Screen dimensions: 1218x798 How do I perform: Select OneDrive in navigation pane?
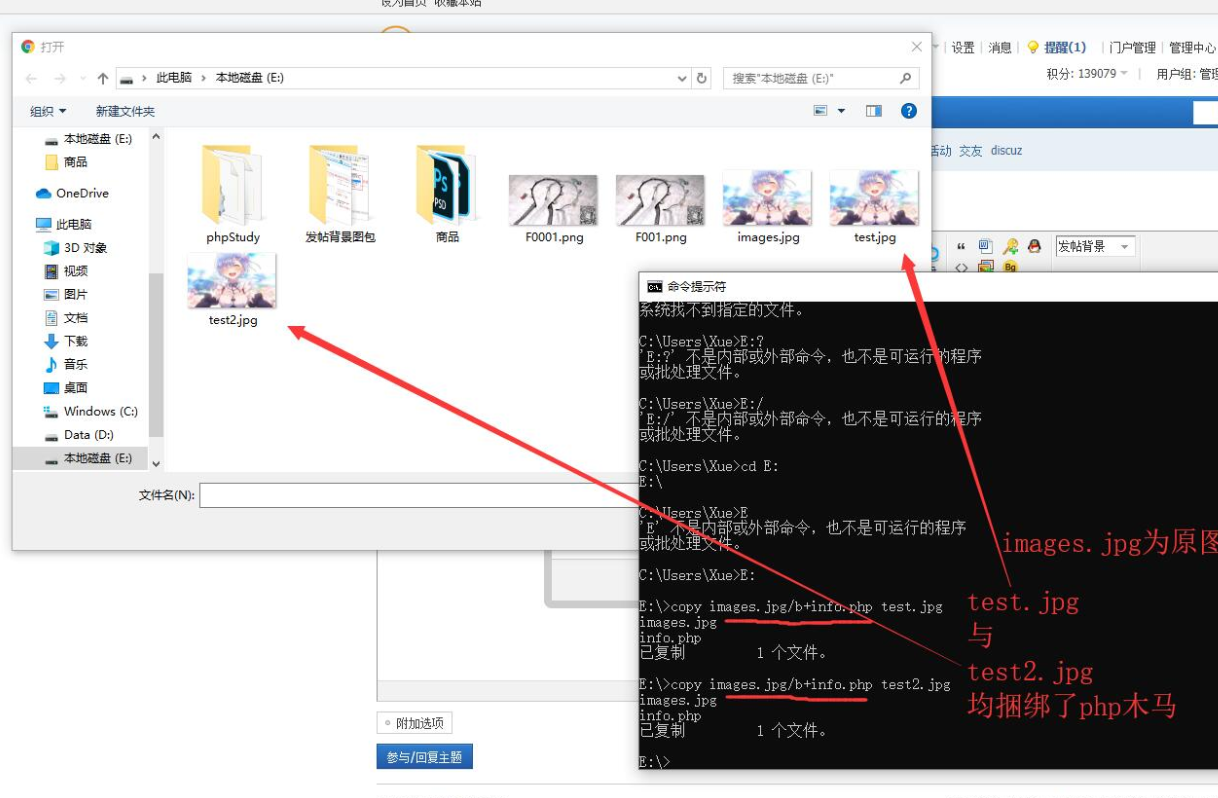pyautogui.click(x=72, y=193)
